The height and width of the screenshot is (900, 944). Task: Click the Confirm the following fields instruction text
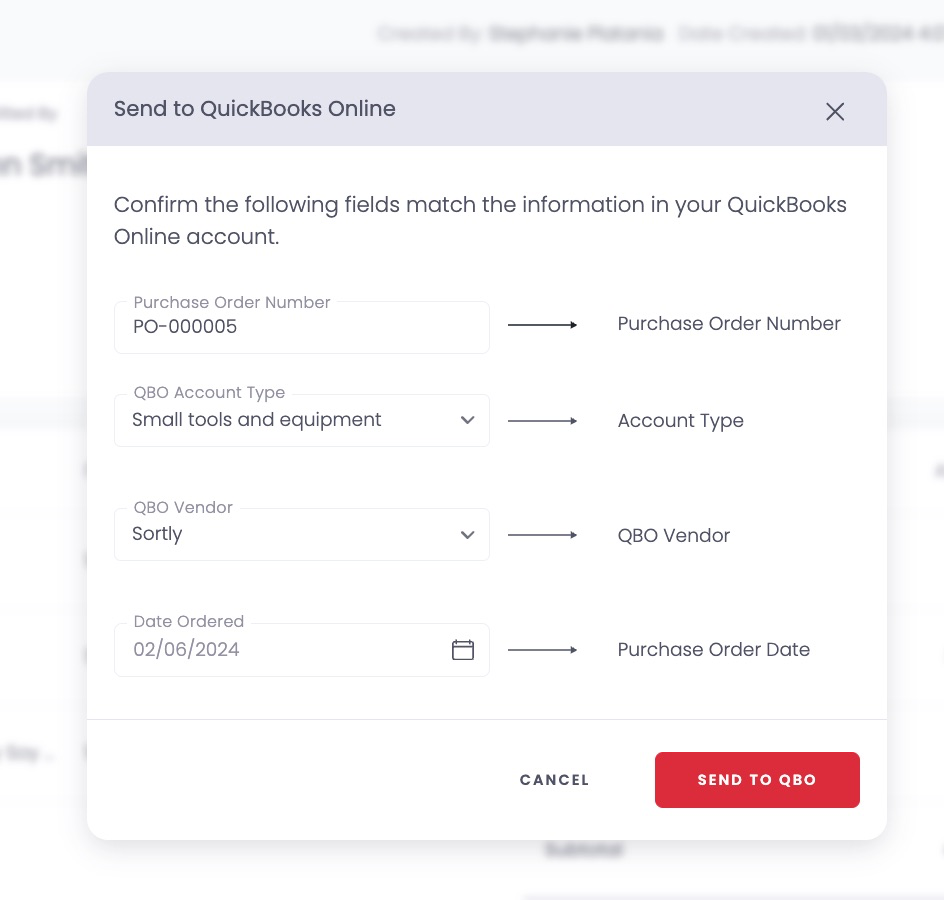click(x=480, y=220)
